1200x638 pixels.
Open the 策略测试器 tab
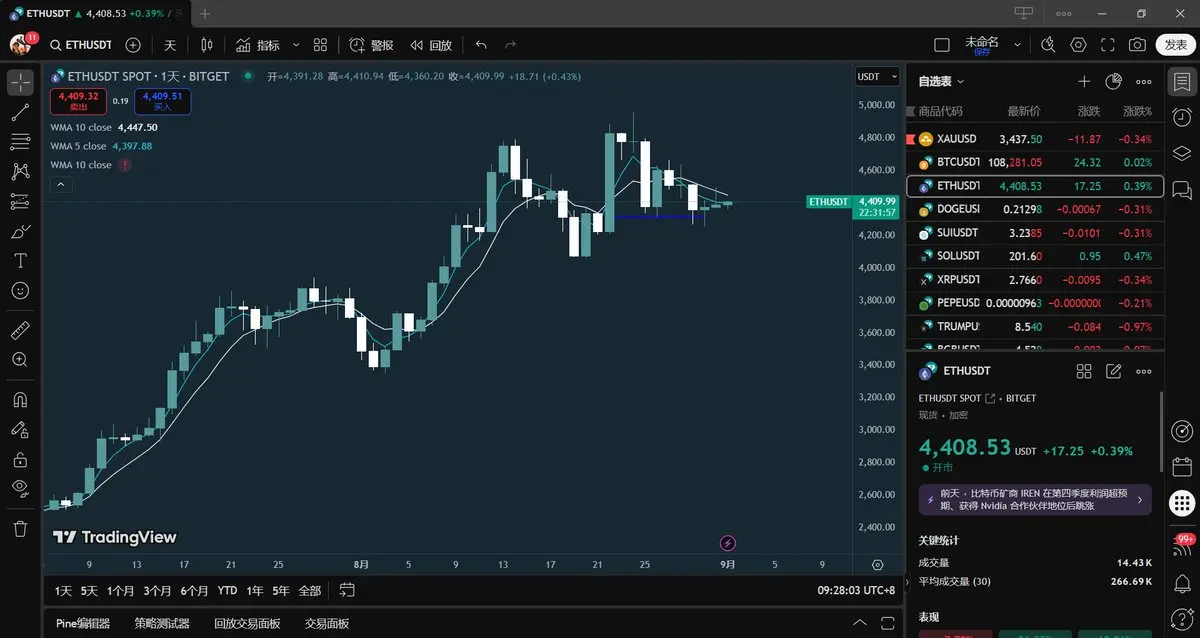click(x=162, y=623)
